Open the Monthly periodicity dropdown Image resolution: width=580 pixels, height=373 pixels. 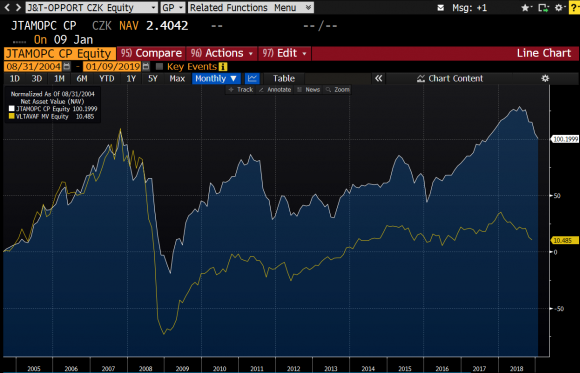click(x=216, y=78)
